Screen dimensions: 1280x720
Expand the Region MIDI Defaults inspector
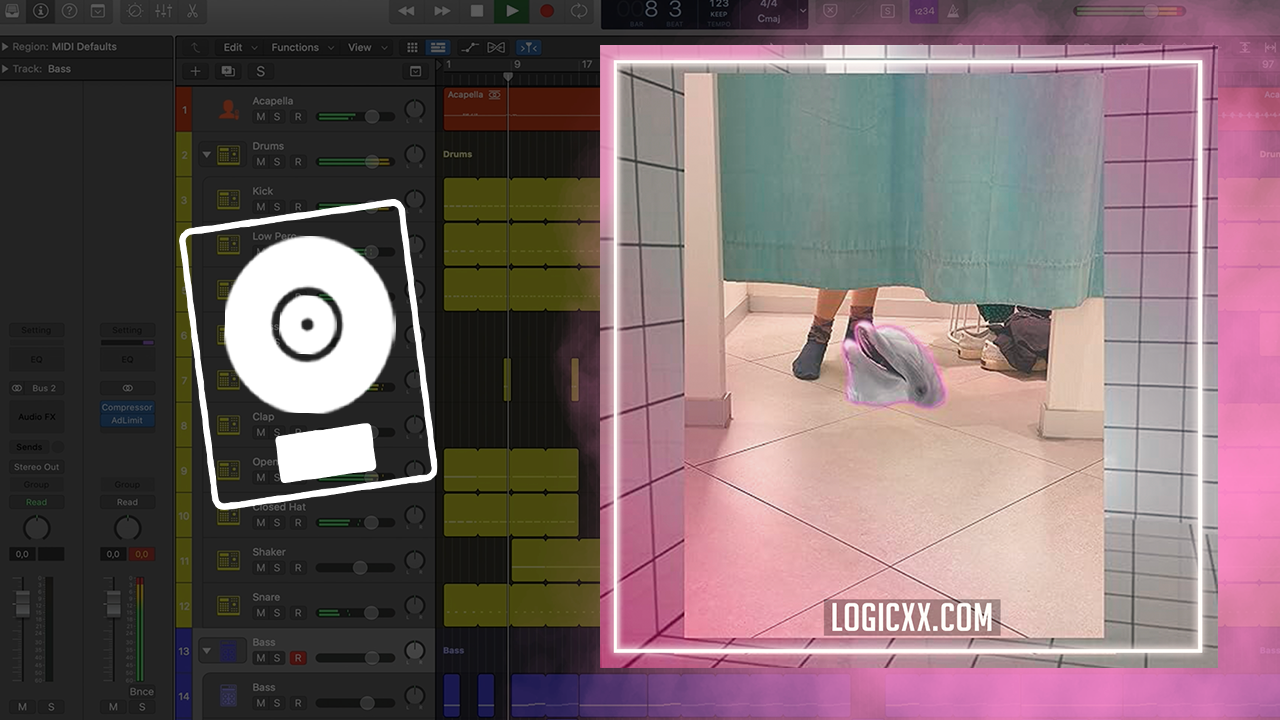coord(6,47)
